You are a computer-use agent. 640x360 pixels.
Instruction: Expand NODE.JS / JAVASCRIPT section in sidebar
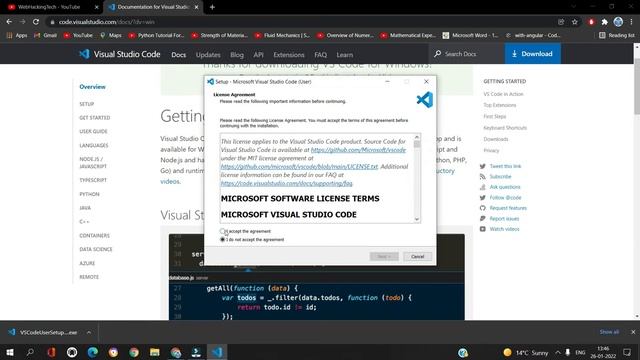[93, 163]
